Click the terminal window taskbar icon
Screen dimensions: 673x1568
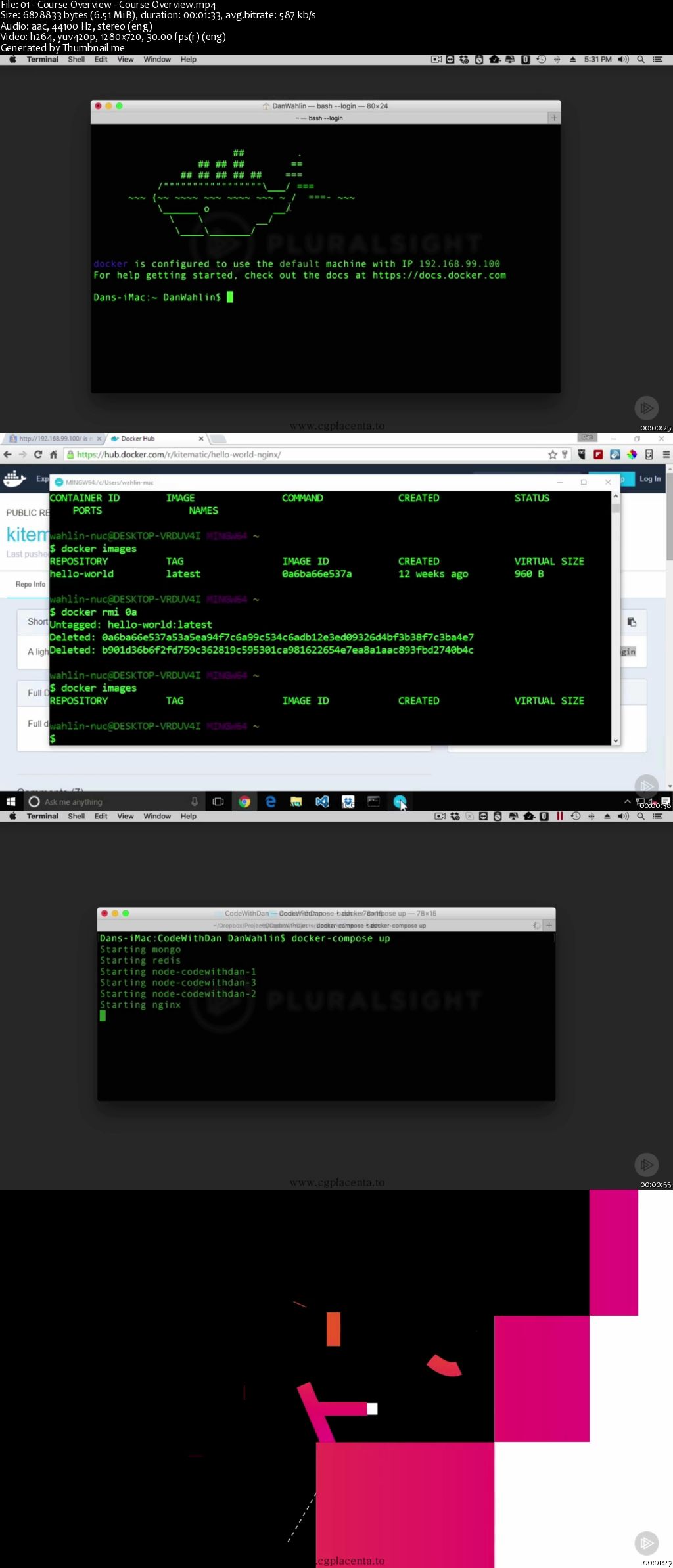tap(373, 801)
